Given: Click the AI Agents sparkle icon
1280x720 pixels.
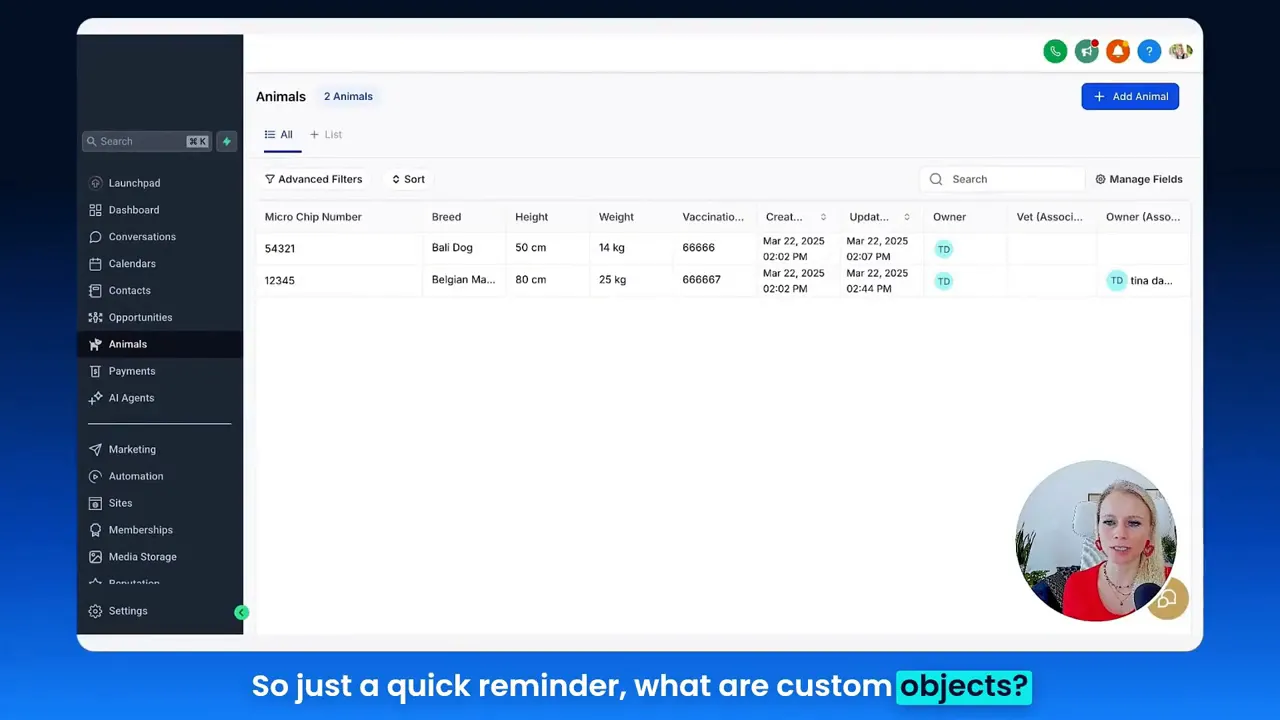Looking at the screenshot, I should pyautogui.click(x=95, y=398).
